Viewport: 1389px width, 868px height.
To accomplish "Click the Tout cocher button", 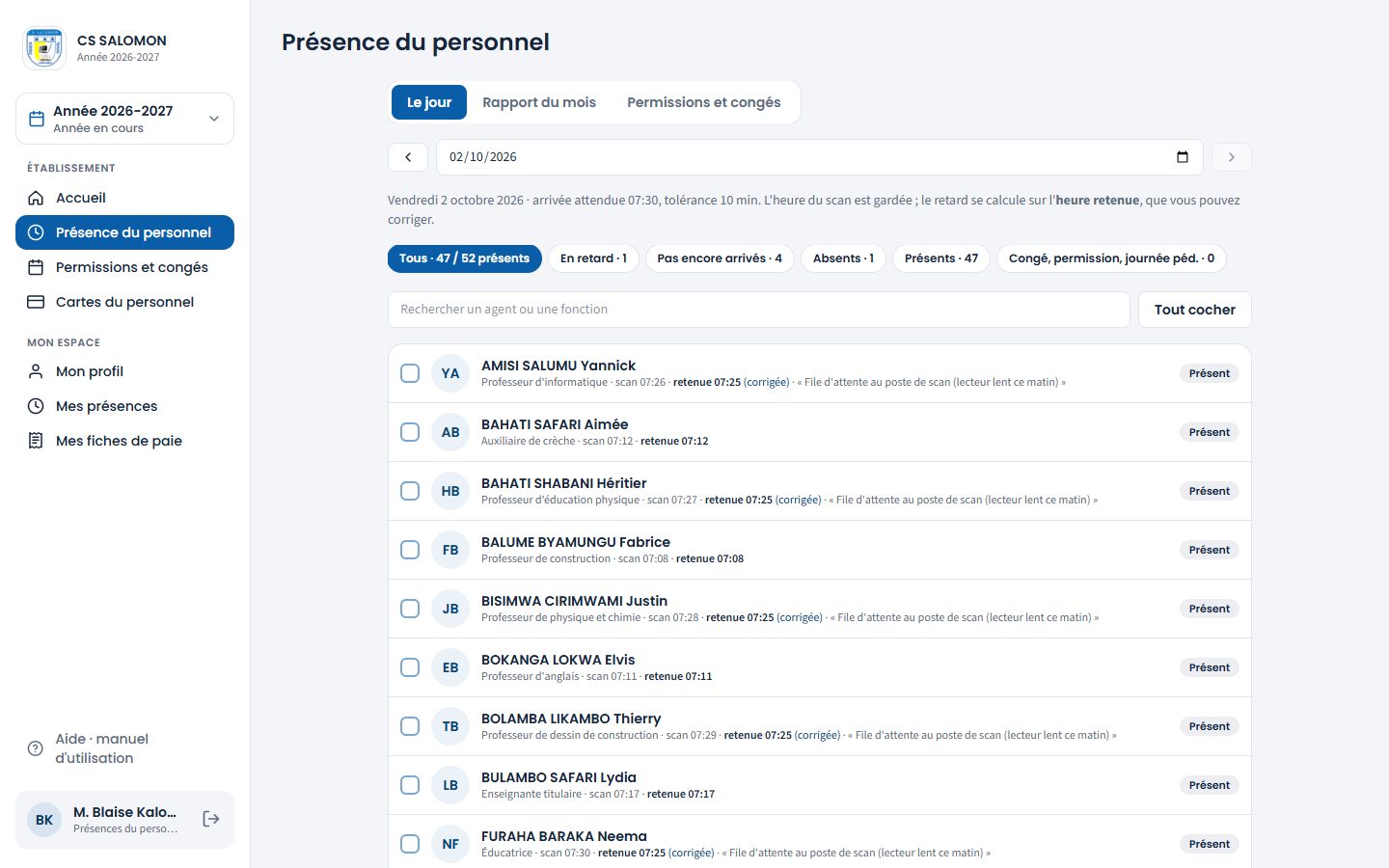I will pos(1195,310).
